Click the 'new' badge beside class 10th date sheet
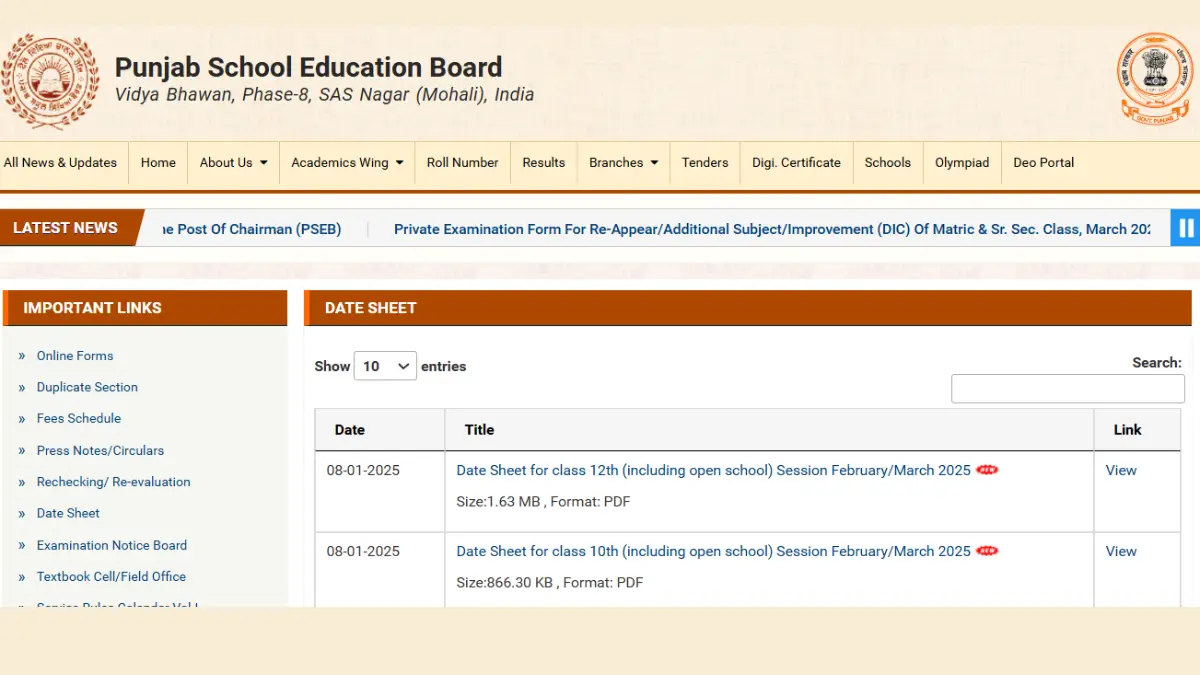This screenshot has width=1200, height=675. click(987, 551)
